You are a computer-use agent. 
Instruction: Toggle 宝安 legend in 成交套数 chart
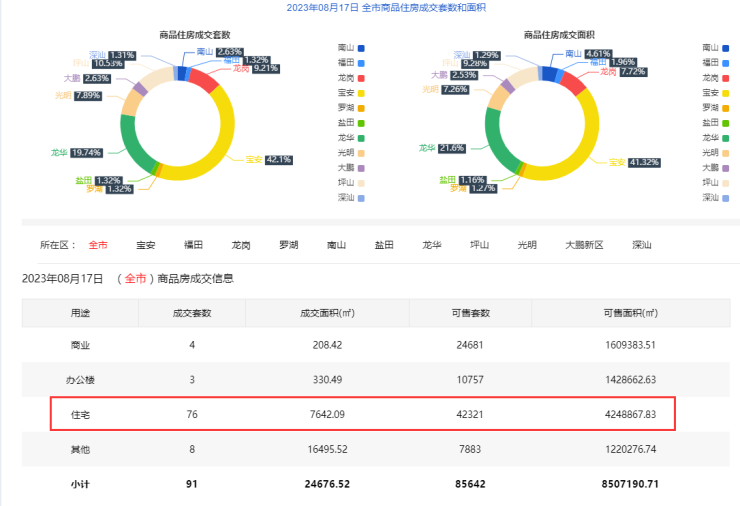click(x=351, y=92)
